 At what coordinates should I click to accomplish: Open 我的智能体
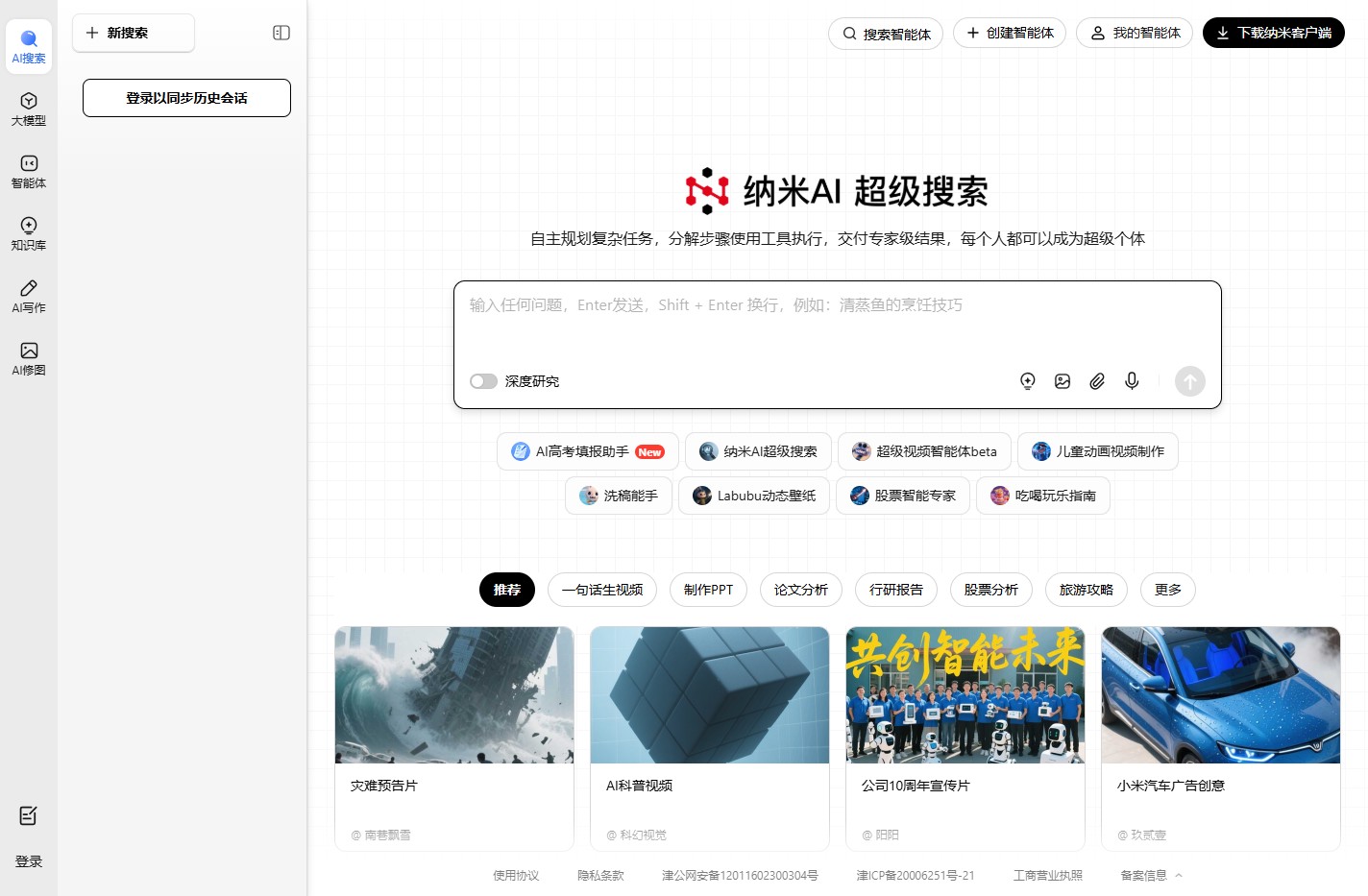click(1135, 33)
